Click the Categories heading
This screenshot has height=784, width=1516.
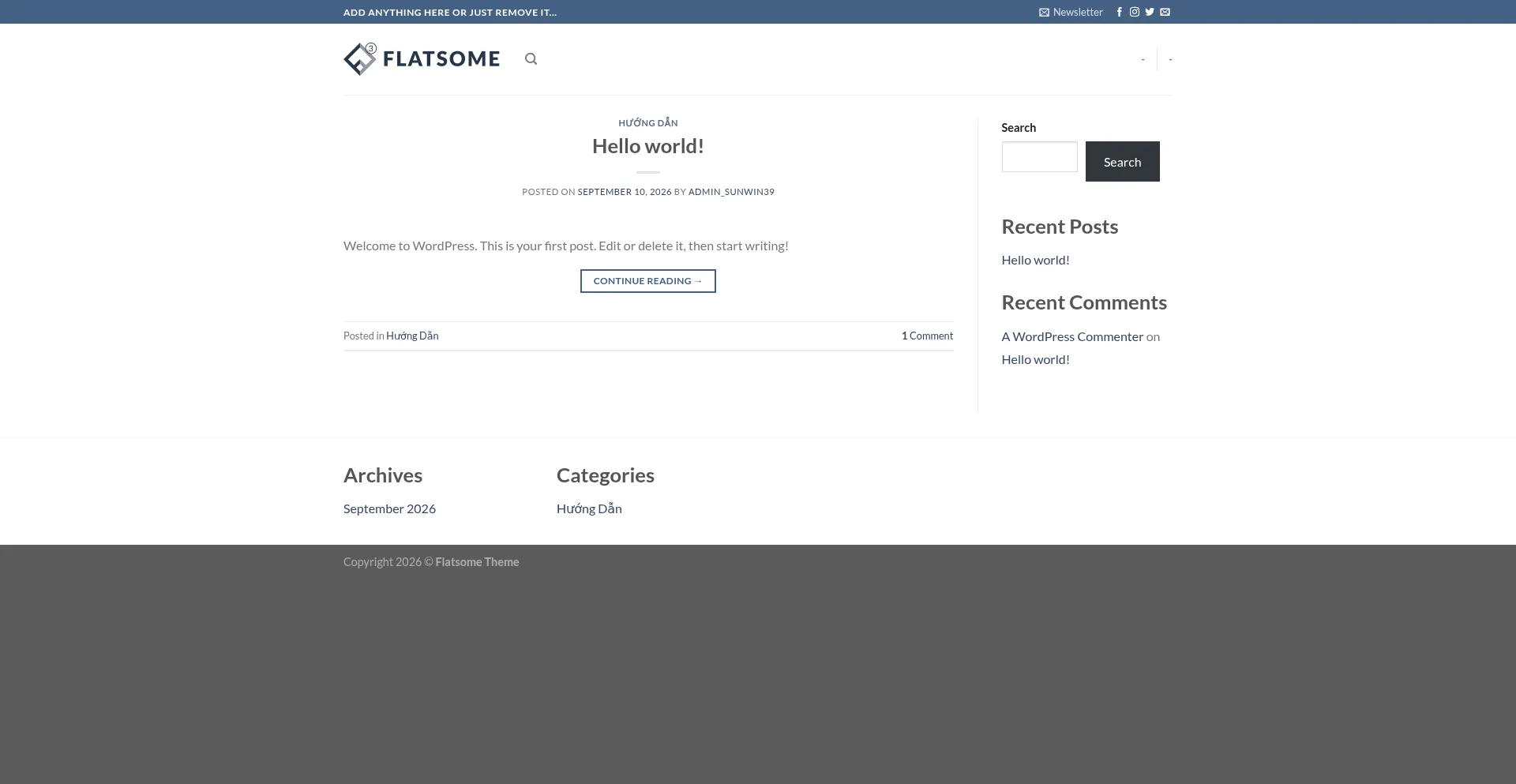(606, 475)
